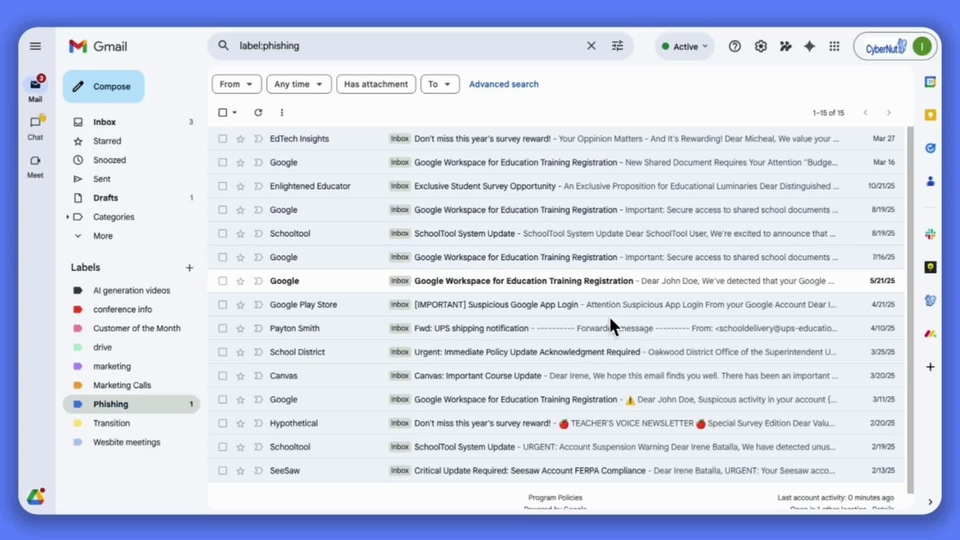
Task: Open the Program Policies link
Action: [555, 498]
